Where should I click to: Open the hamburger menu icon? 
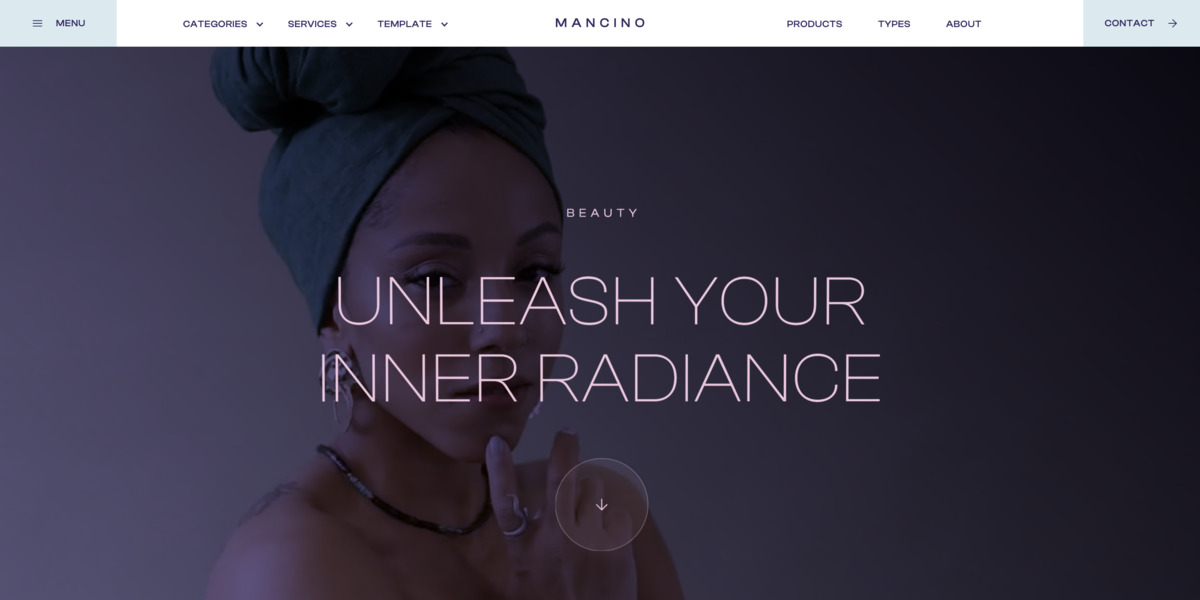coord(38,23)
